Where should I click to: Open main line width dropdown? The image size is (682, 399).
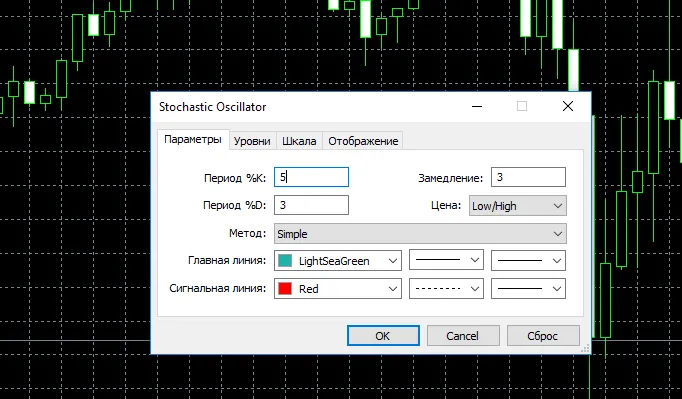(528, 261)
